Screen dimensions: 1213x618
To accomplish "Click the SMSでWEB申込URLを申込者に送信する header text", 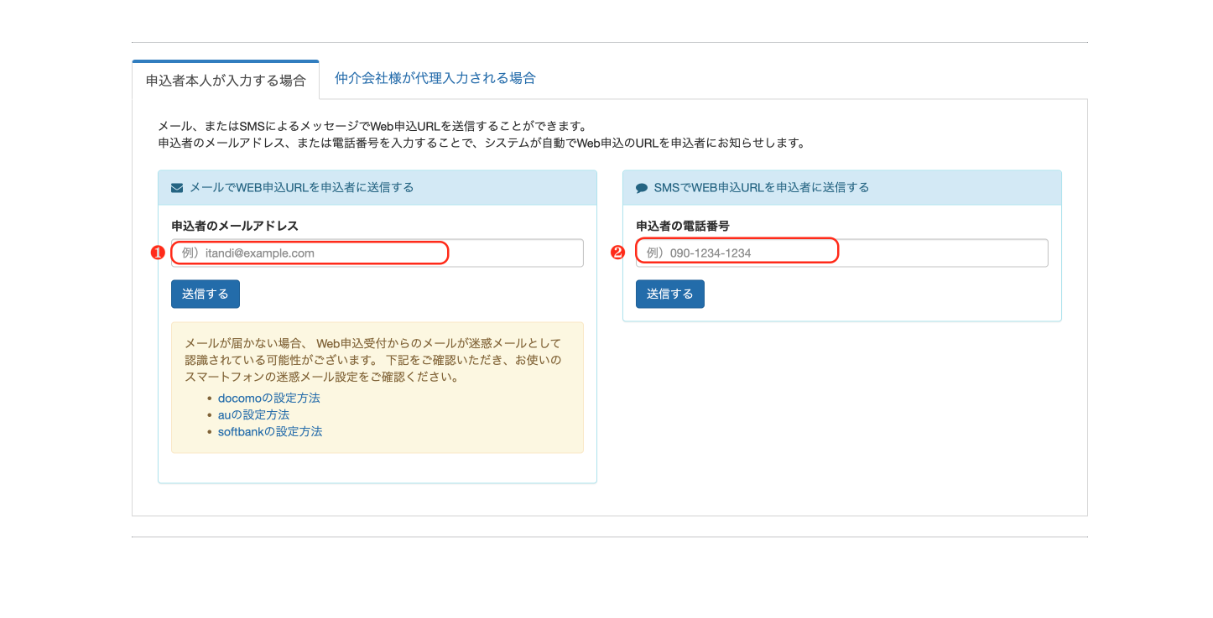I will (761, 187).
